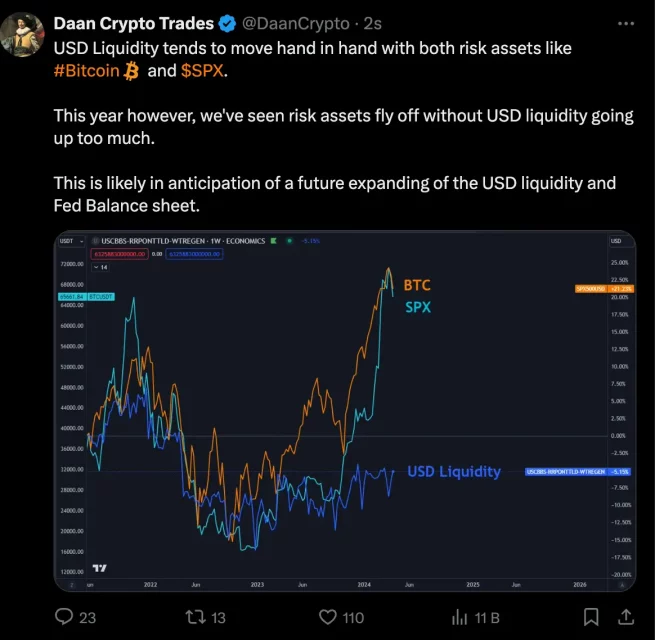The height and width of the screenshot is (640, 655).
Task: View post analytics bar chart icon
Action: pos(460,617)
